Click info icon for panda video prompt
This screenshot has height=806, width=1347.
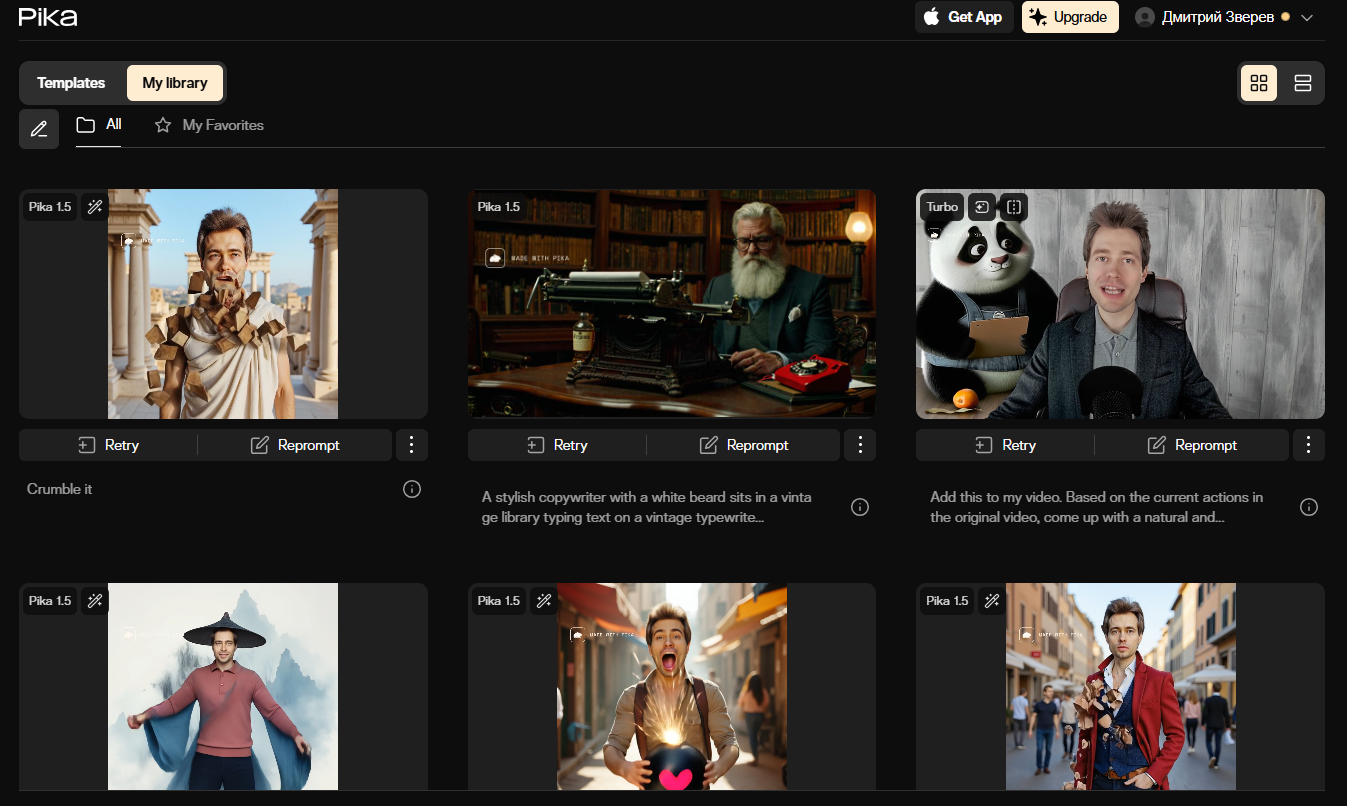[1308, 507]
